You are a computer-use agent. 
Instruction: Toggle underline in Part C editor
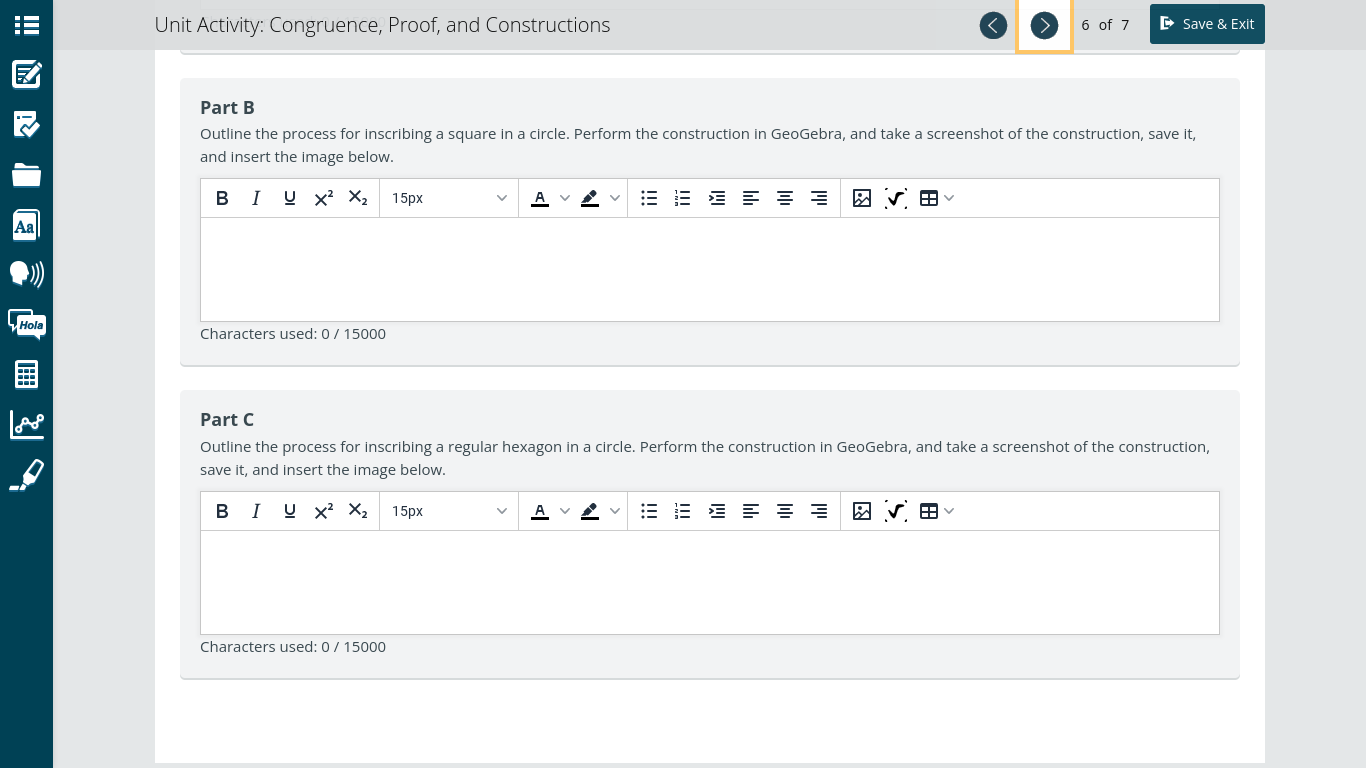point(290,511)
